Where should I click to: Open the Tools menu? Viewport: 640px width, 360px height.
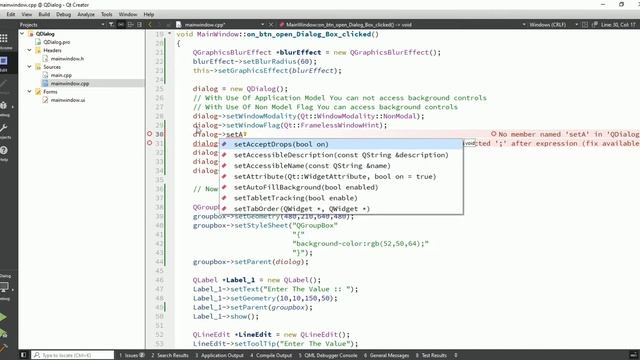(x=107, y=14)
